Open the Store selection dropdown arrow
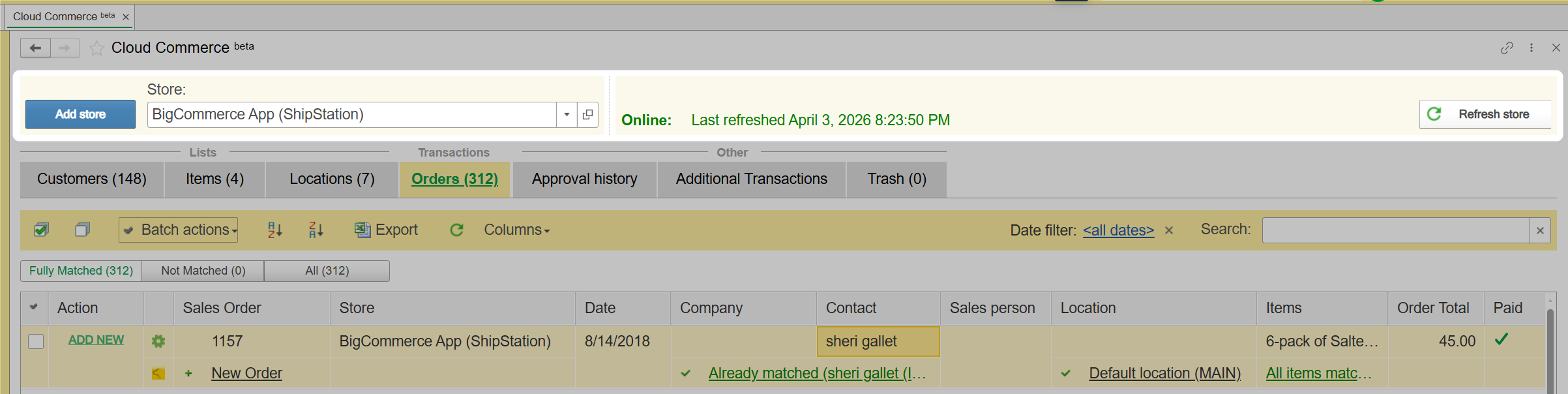1568x394 pixels. [567, 115]
